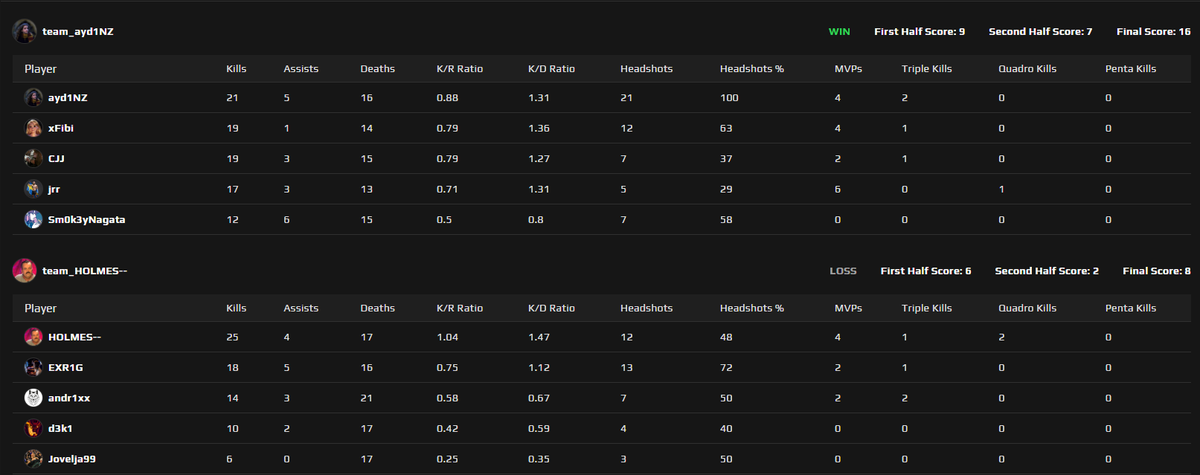1200x475 pixels.
Task: Click jrr MVPs value 6
Action: point(837,188)
